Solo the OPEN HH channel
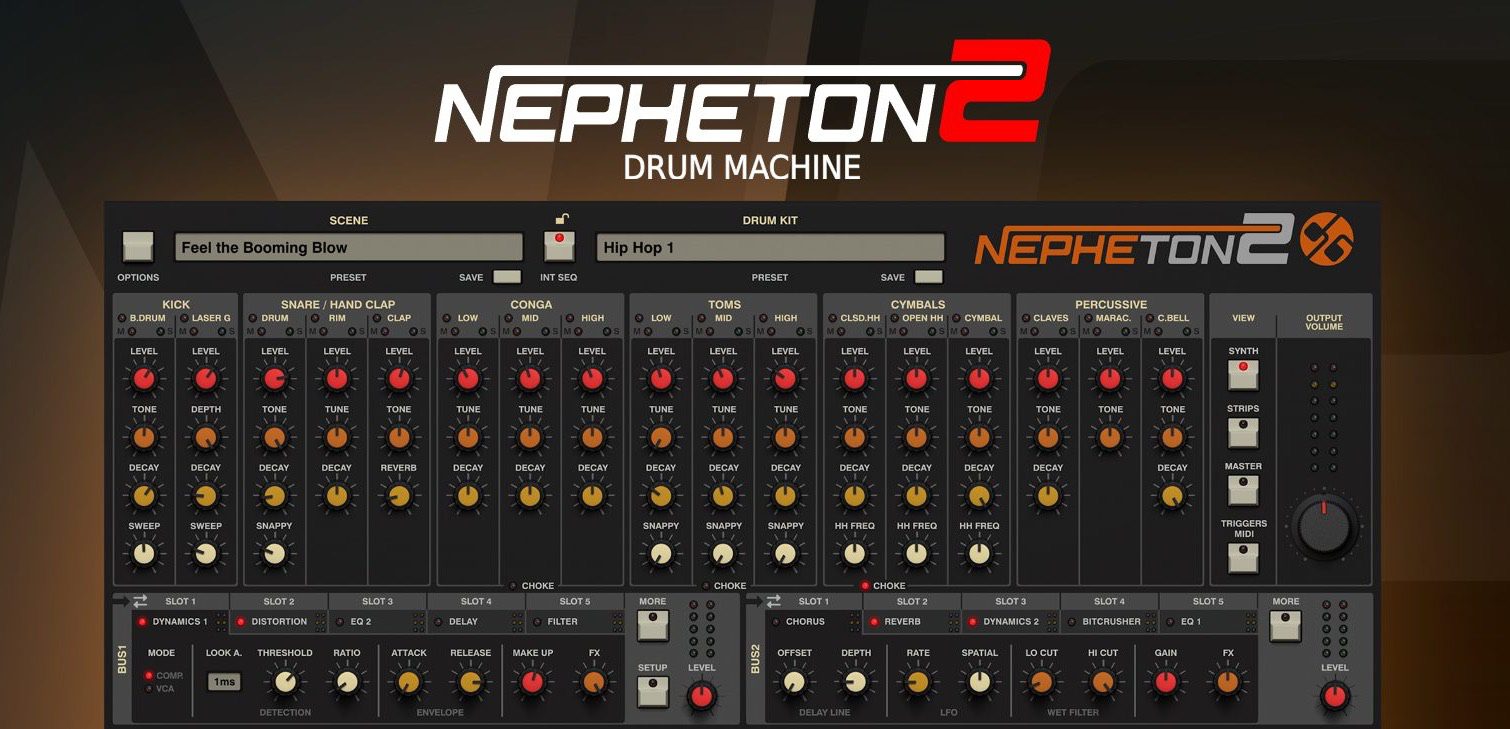This screenshot has width=1510, height=729. (931, 331)
